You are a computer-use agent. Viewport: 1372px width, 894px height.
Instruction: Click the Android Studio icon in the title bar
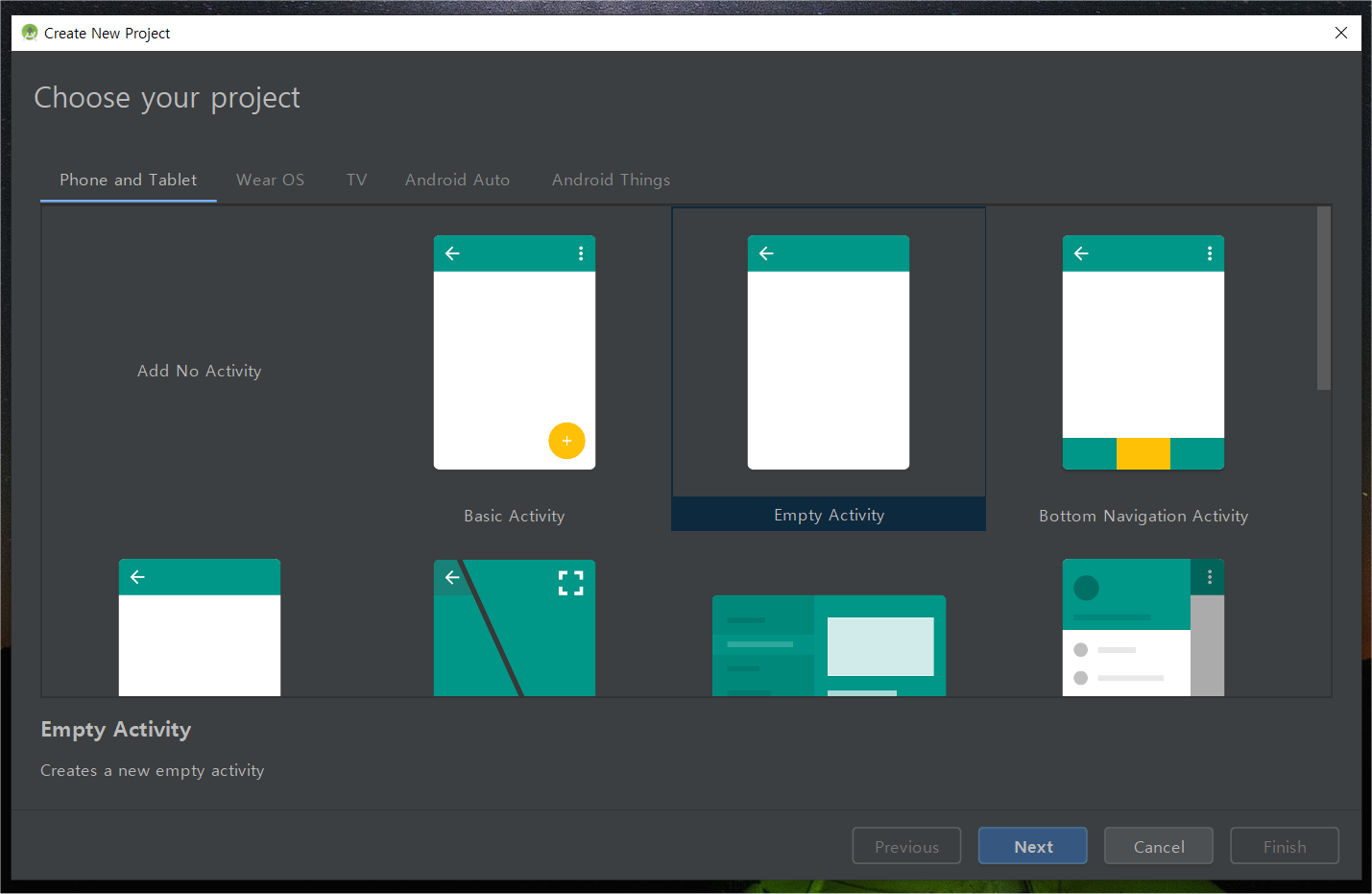(x=30, y=33)
